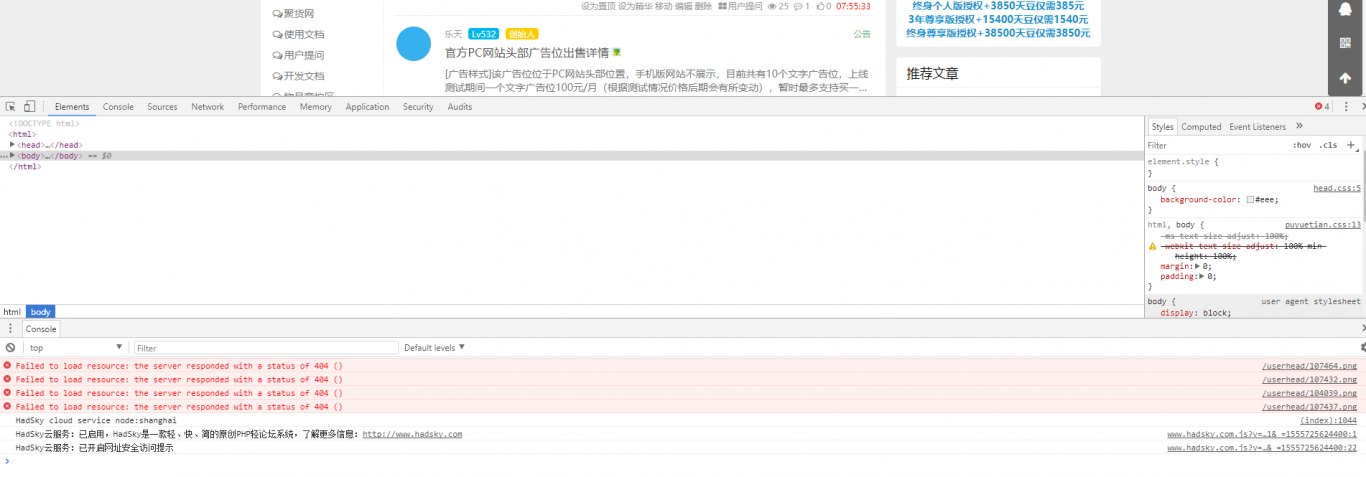Screen dimensions: 1366x477
Task: Select the html breadcrumb item
Action: (12, 312)
